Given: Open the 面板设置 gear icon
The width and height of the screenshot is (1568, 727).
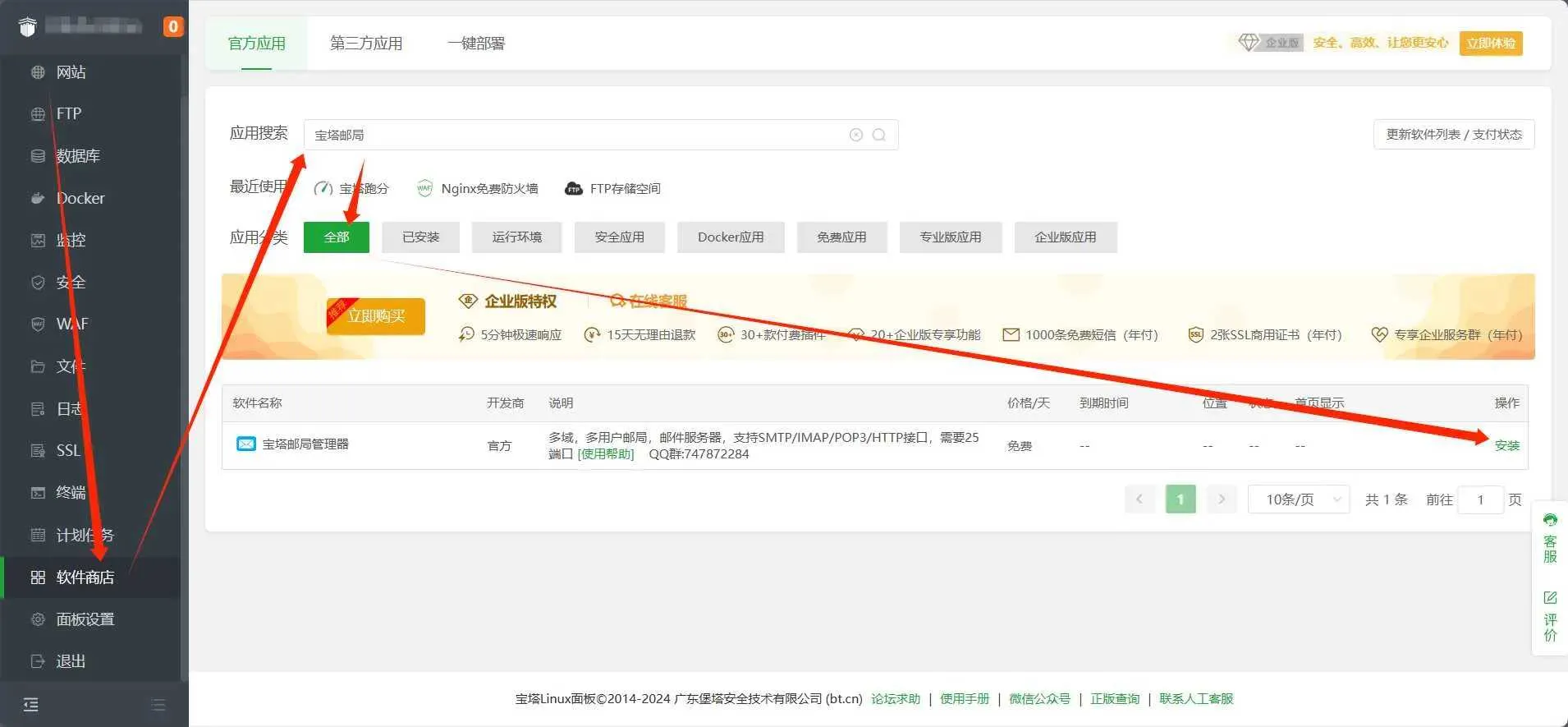Looking at the screenshot, I should pyautogui.click(x=38, y=619).
